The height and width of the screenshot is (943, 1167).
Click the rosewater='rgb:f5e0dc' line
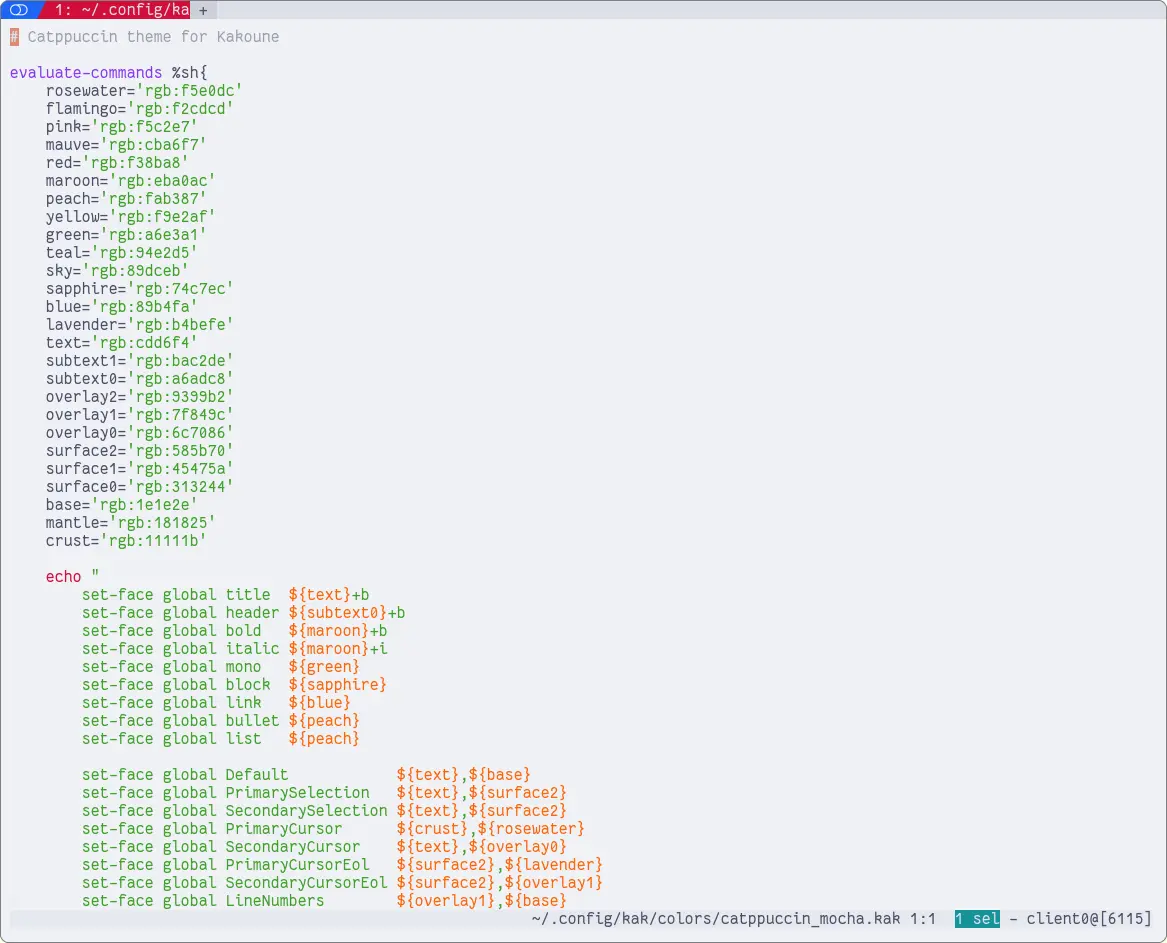[x=144, y=91]
